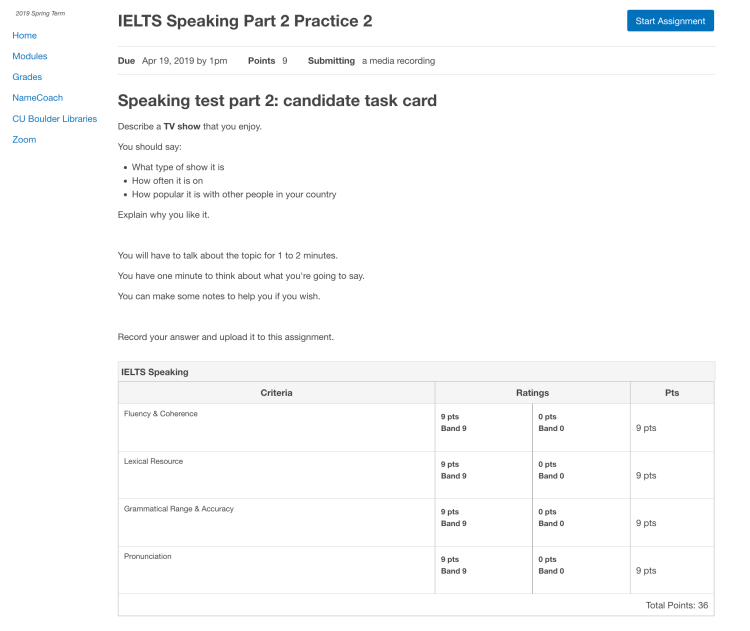Open the Grades page
Image resolution: width=750 pixels, height=631 pixels.
27,77
